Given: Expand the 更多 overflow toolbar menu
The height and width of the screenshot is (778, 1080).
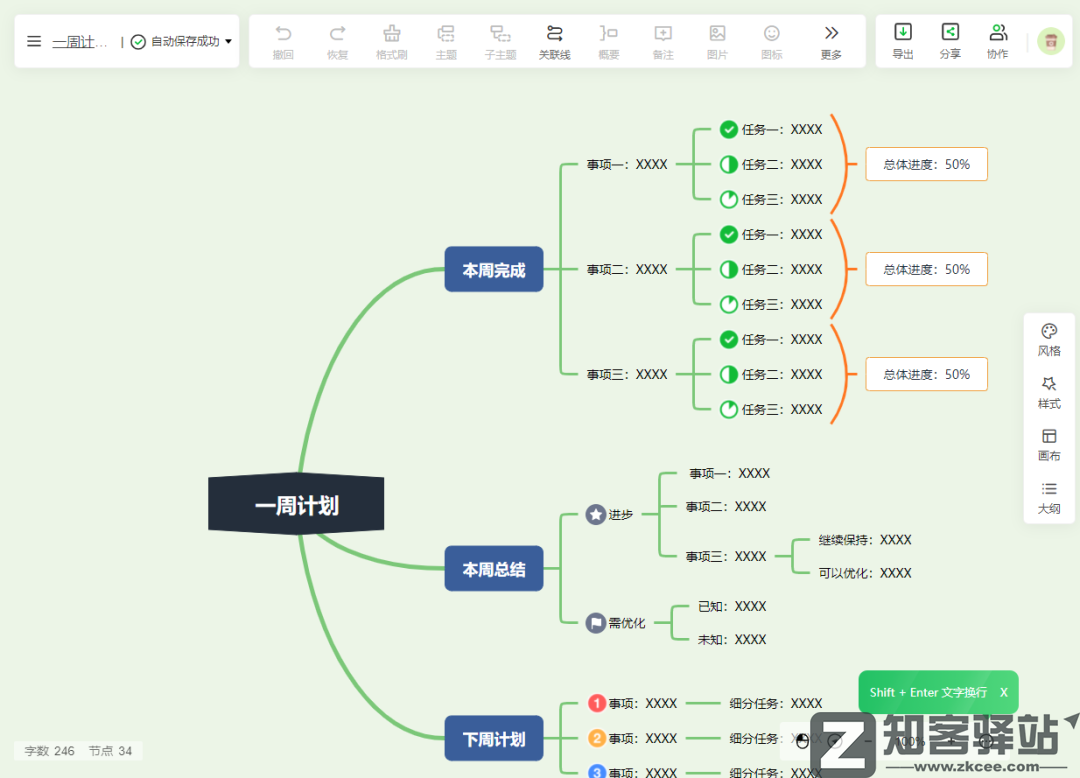Looking at the screenshot, I should 830,41.
